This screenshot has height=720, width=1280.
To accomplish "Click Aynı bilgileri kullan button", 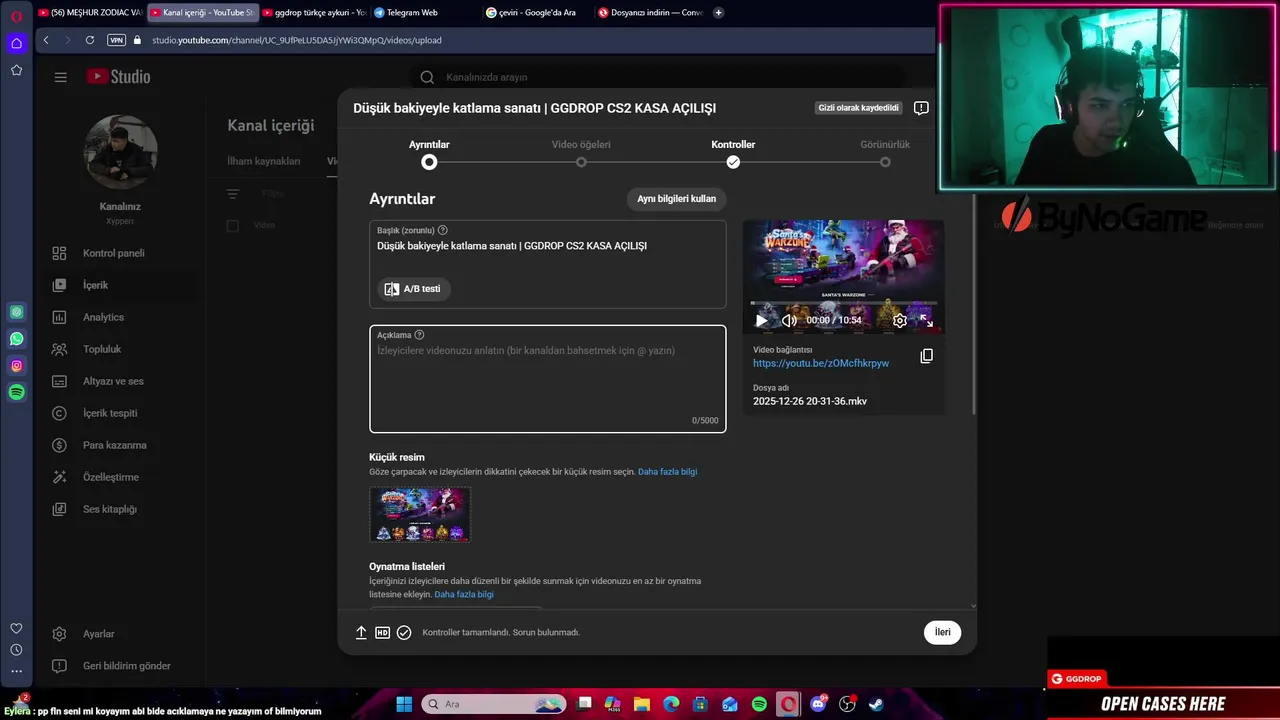I will click(x=677, y=199).
